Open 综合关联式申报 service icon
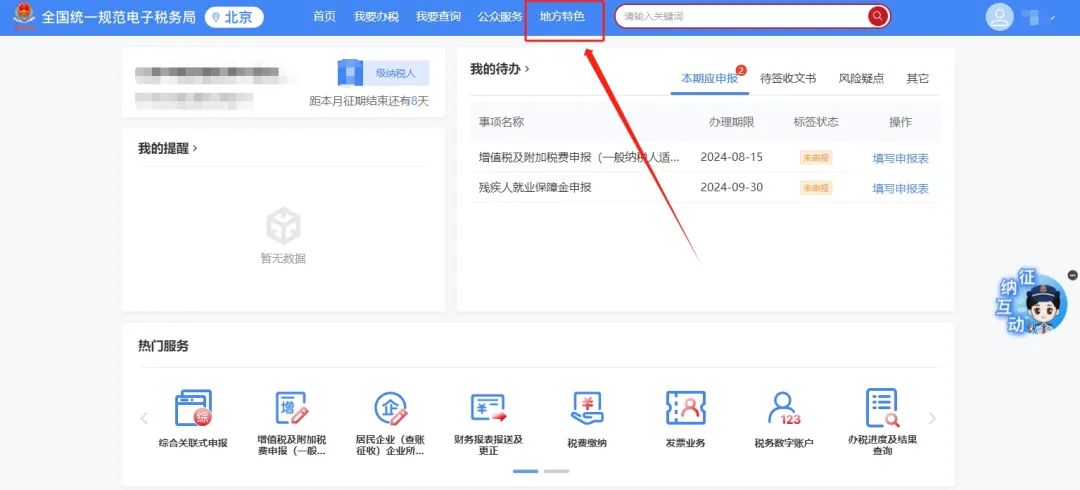This screenshot has width=1080, height=490. pyautogui.click(x=193, y=410)
